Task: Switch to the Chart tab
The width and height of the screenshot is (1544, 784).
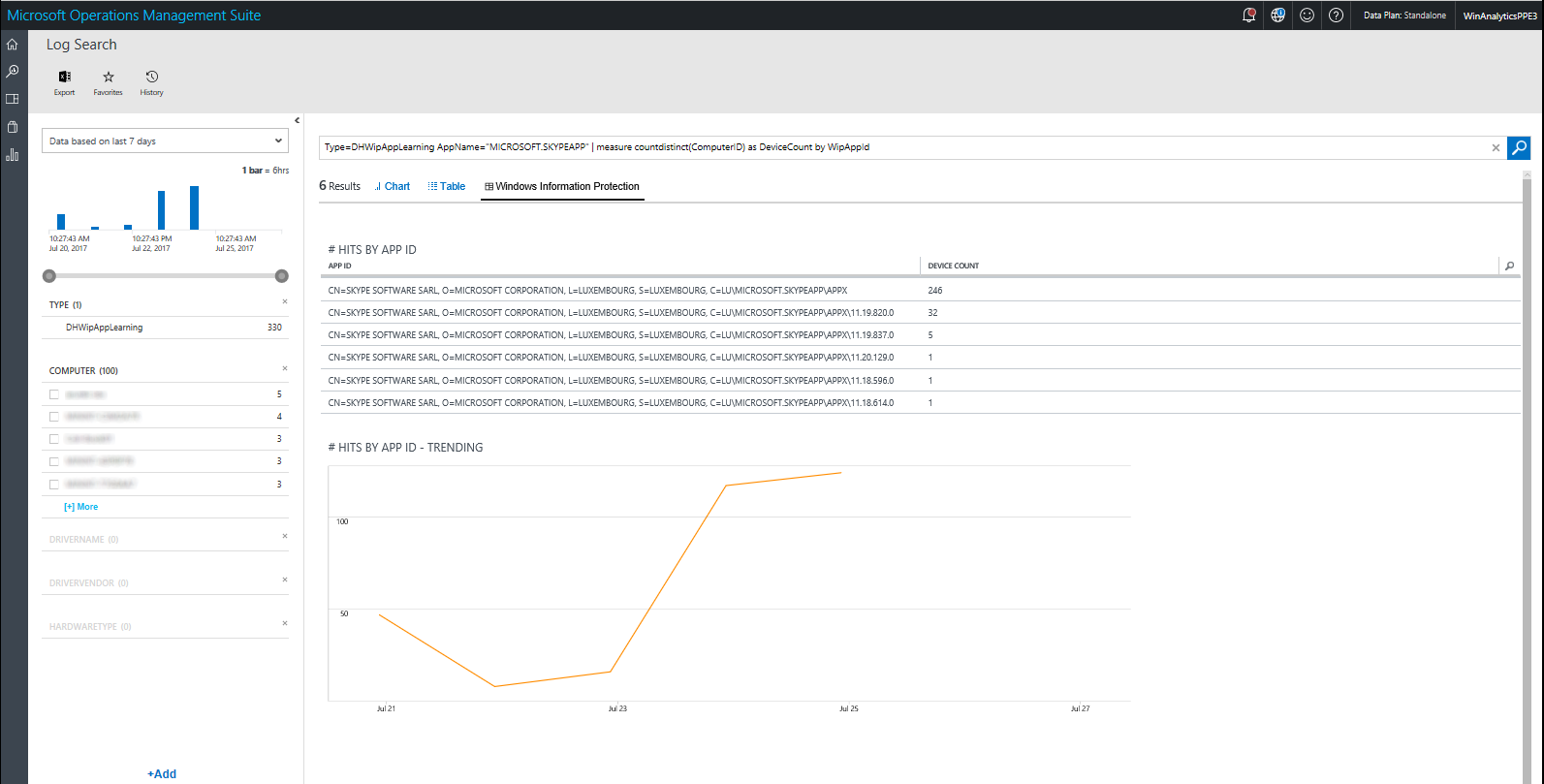Action: pyautogui.click(x=393, y=186)
